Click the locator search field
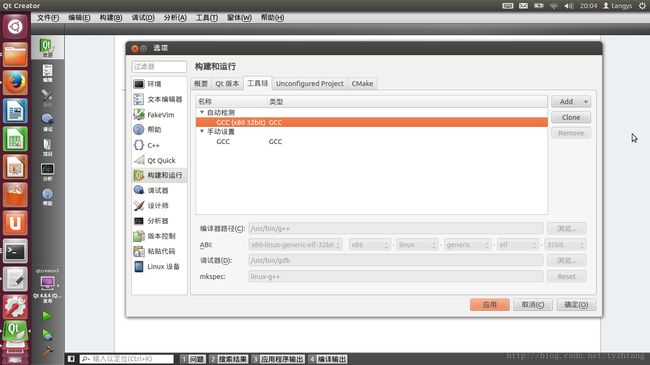The image size is (650, 365). point(126,359)
